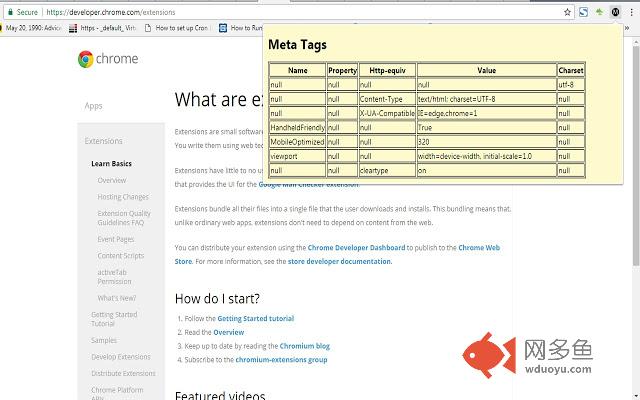This screenshot has height=400, width=640.
Task: Click the Charset column header
Action: tap(571, 70)
